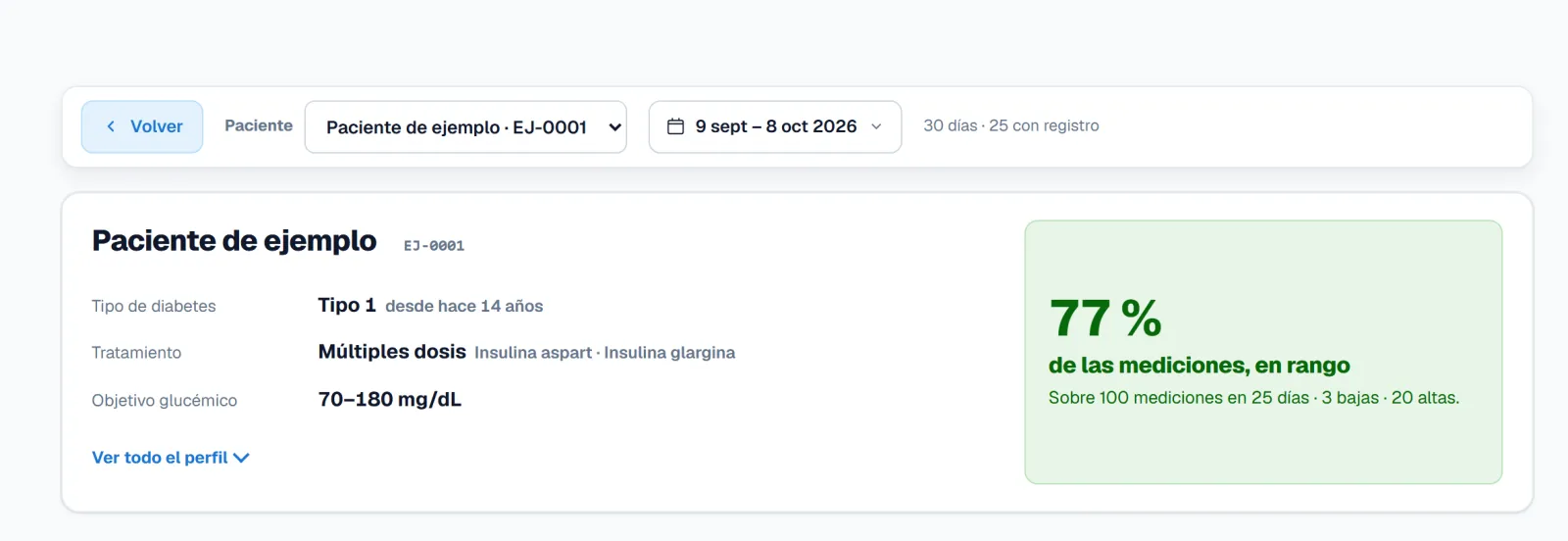Click the left chevron icon in Volver
This screenshot has width=1568, height=541.
coord(111,126)
